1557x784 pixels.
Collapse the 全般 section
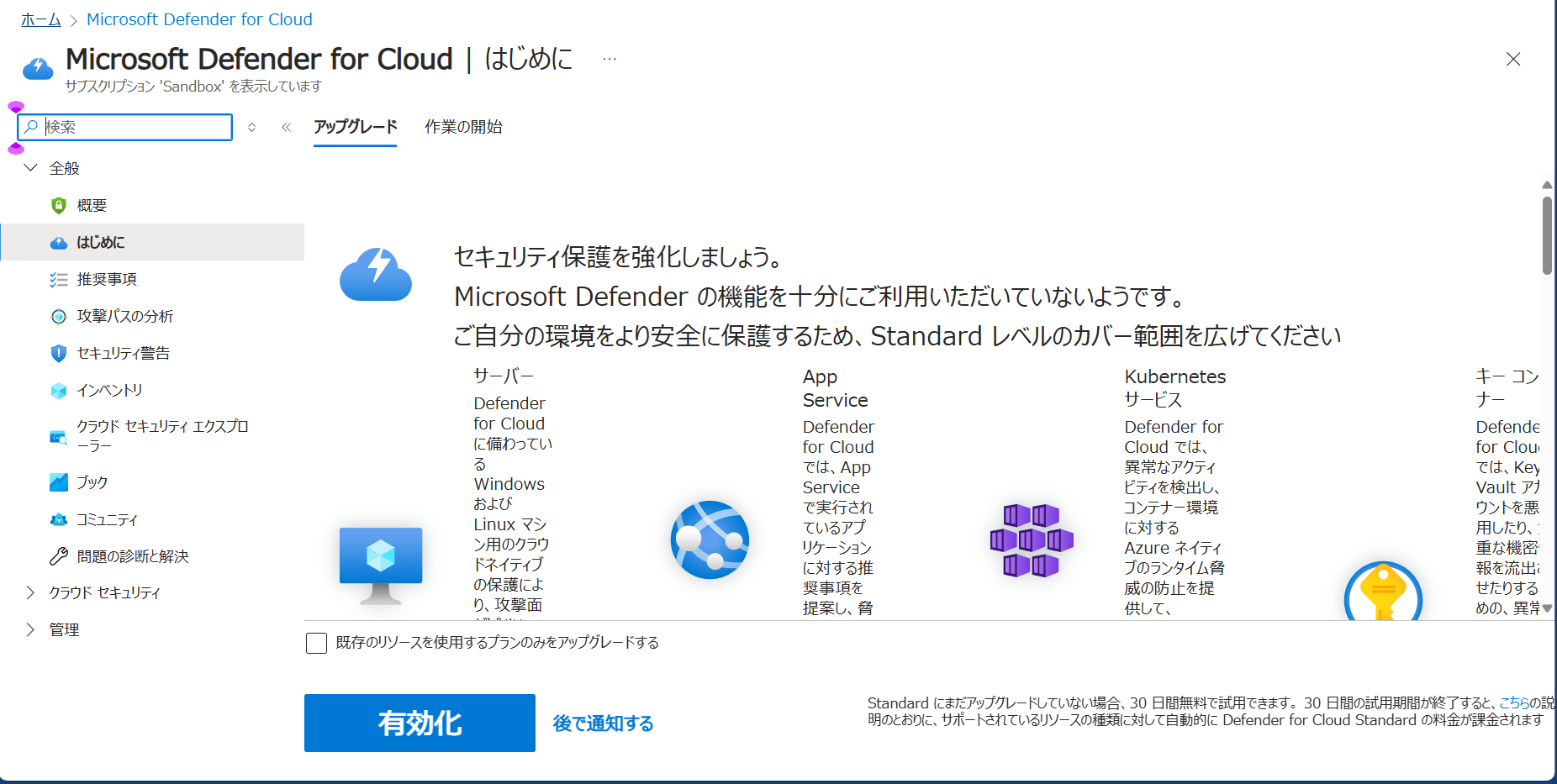(x=31, y=168)
